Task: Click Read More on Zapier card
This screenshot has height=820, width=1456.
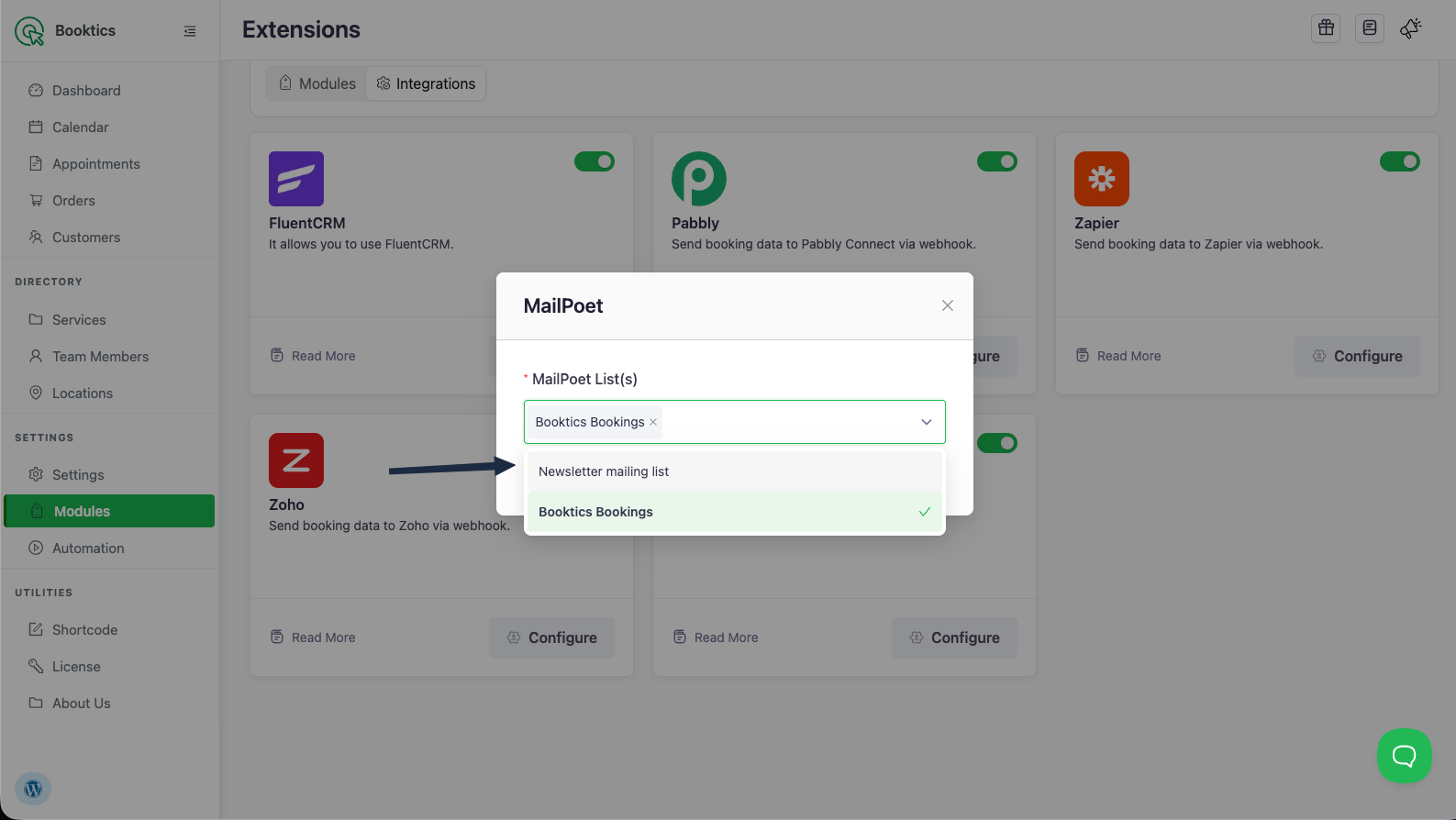Action: coord(1118,356)
